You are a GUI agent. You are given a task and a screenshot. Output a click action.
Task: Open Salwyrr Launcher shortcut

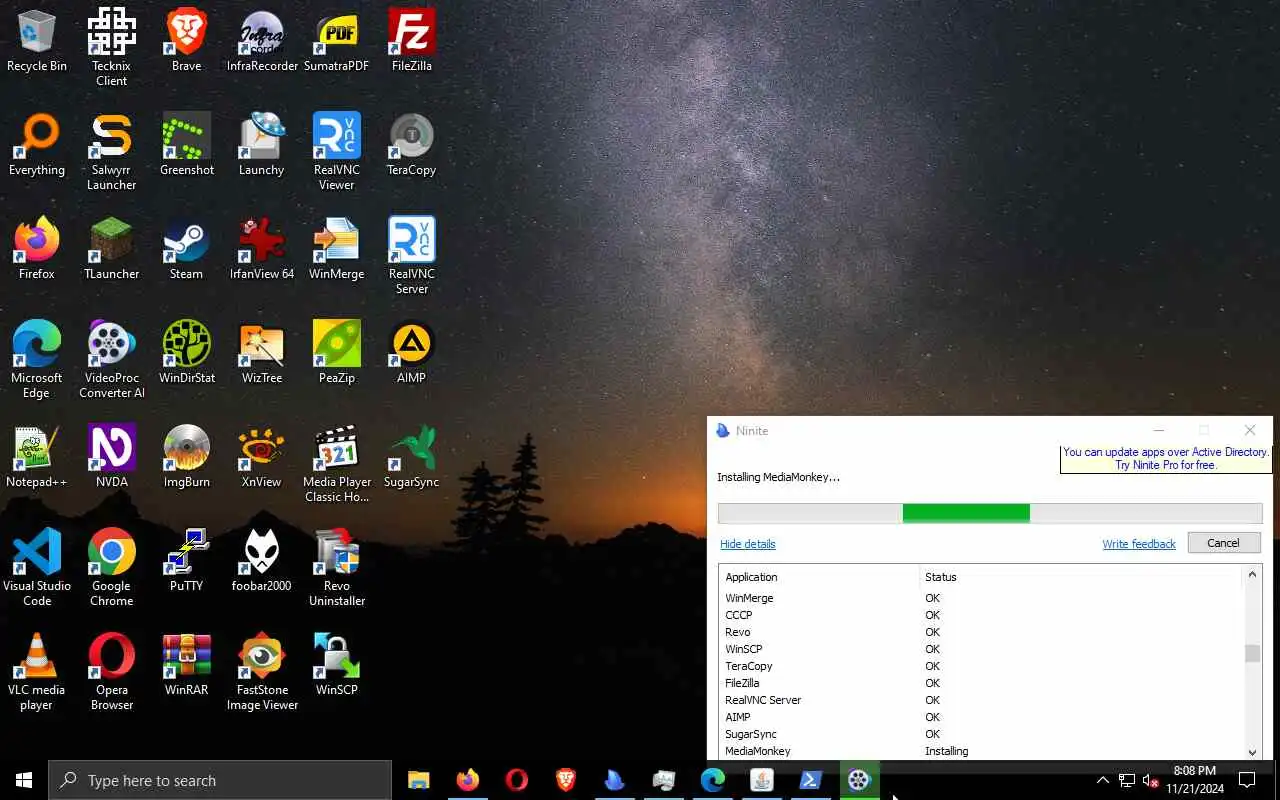pos(111,152)
